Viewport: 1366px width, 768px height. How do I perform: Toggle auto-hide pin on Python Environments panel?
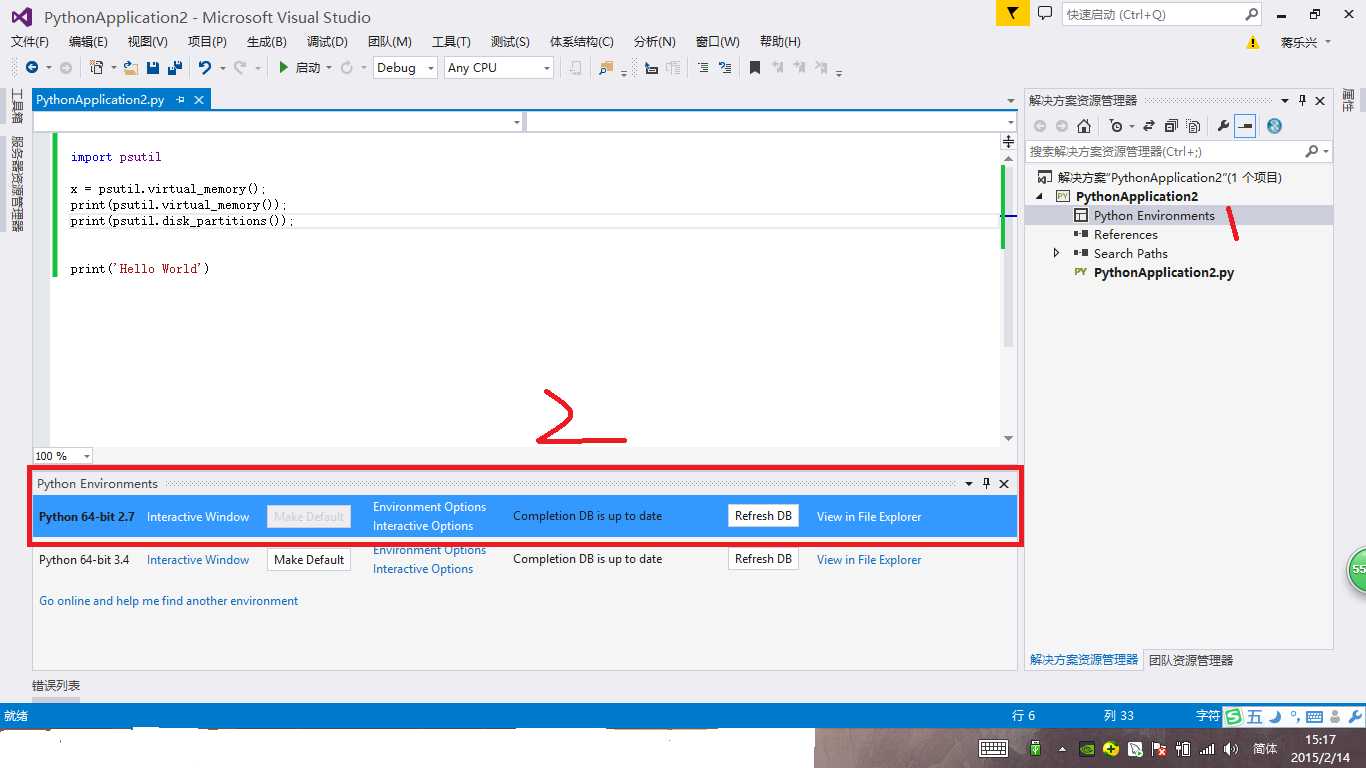tap(986, 483)
